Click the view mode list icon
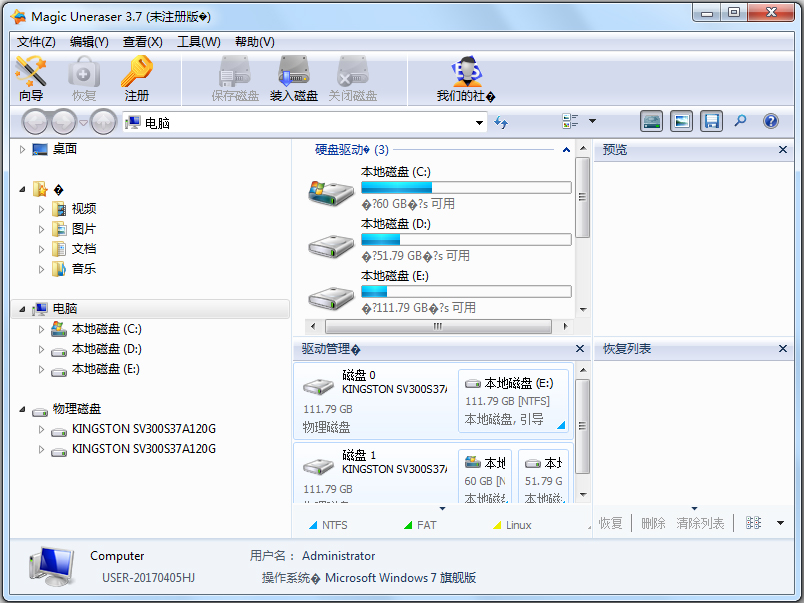 click(x=570, y=122)
